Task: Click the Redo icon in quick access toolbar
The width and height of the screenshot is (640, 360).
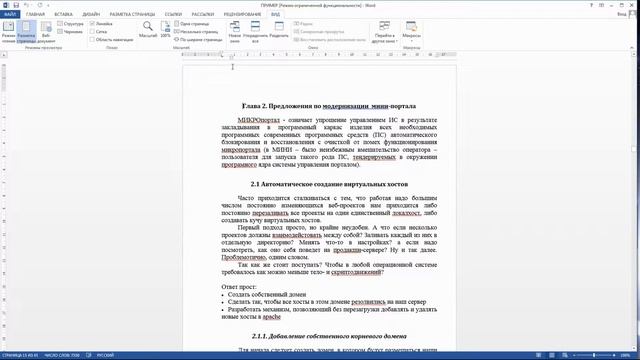Action: (x=40, y=5)
